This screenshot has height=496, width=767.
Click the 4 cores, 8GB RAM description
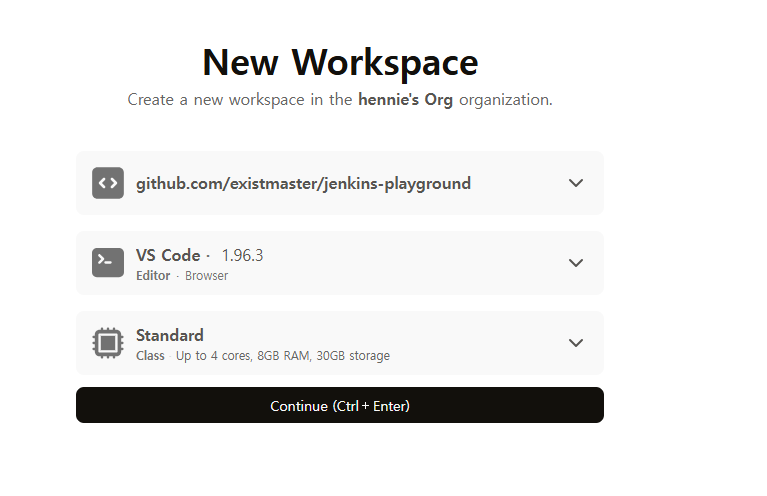[283, 356]
